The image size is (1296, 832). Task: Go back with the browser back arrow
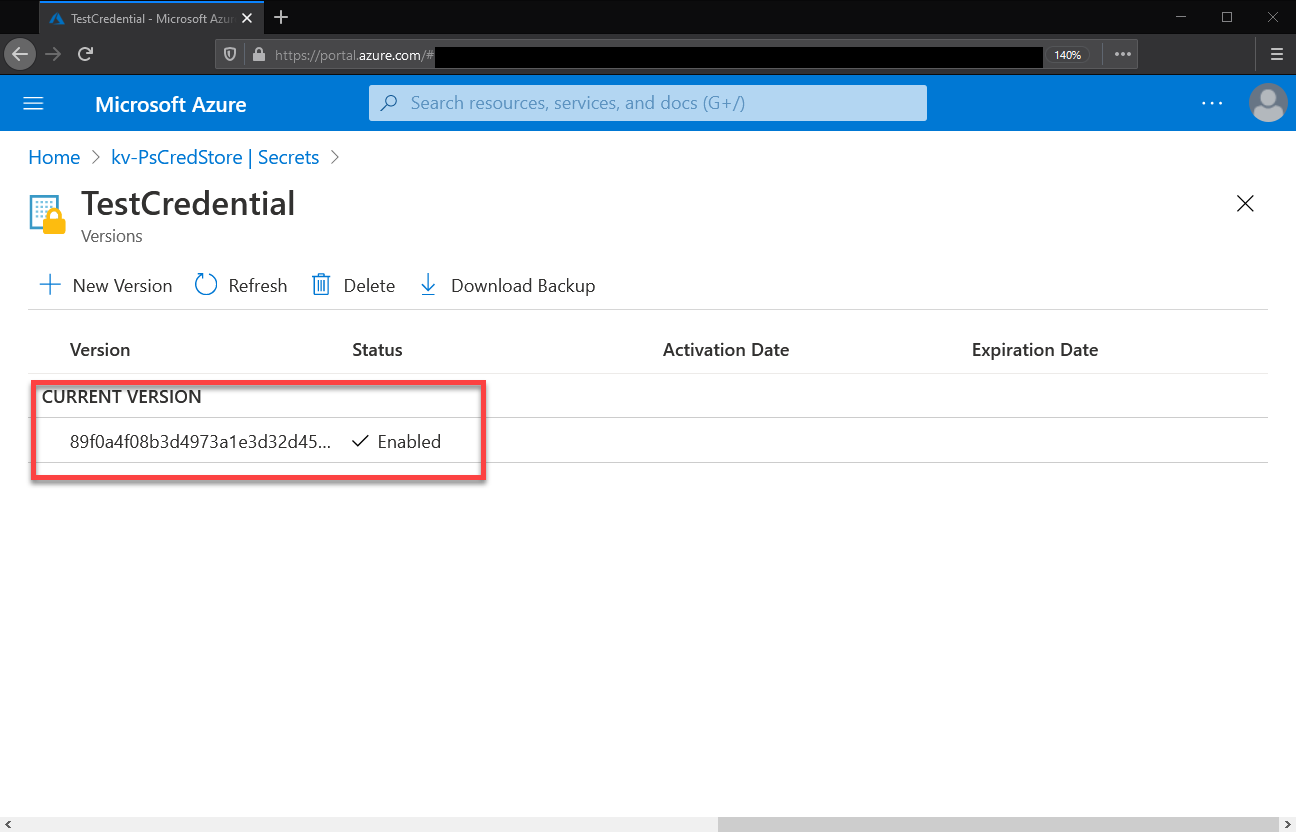20,54
